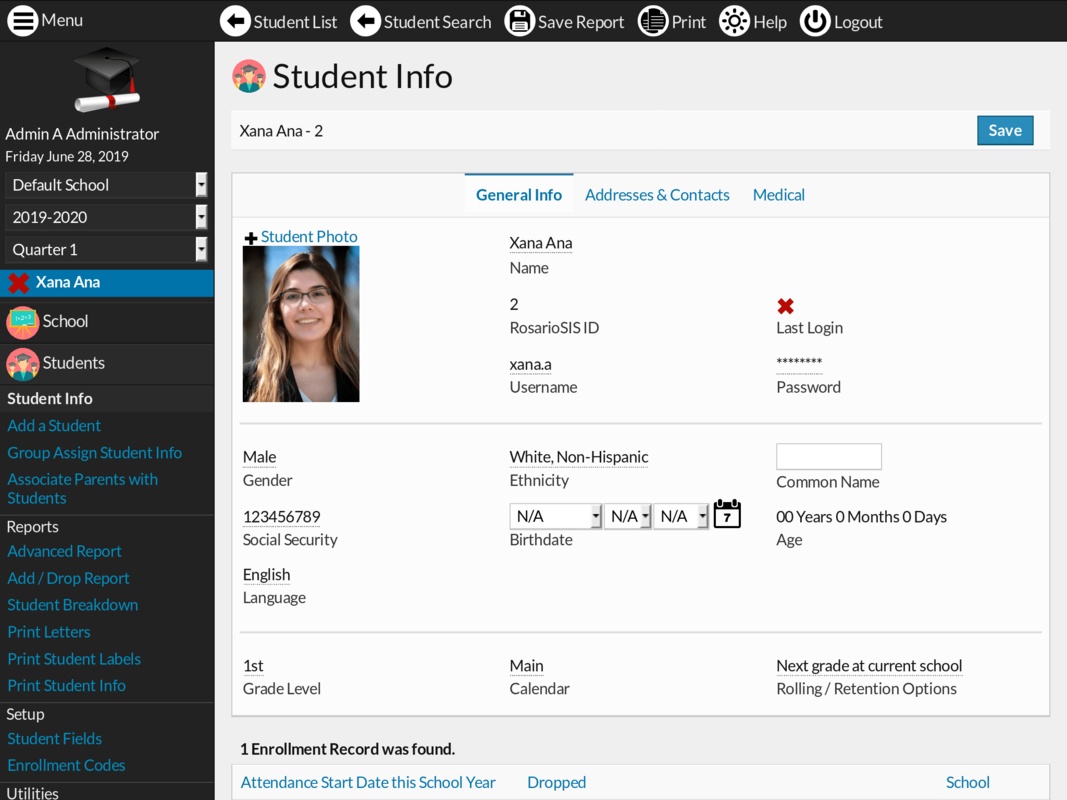Open the Quarter 1 marking period dropdown

click(106, 249)
